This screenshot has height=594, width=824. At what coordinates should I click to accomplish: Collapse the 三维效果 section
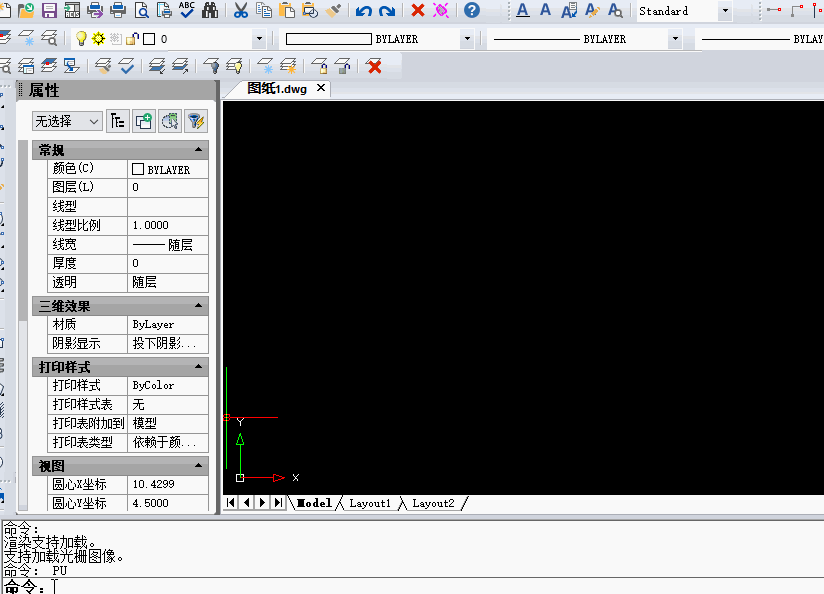[199, 305]
